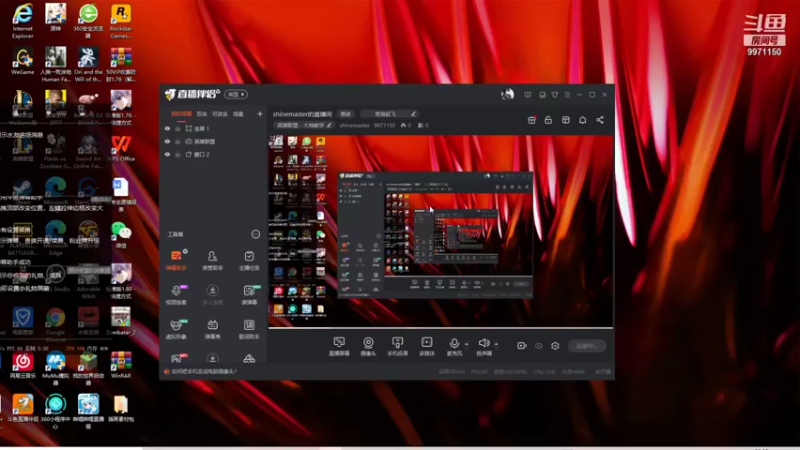
Task: Select the 窗口 2 source row
Action: pos(213,154)
